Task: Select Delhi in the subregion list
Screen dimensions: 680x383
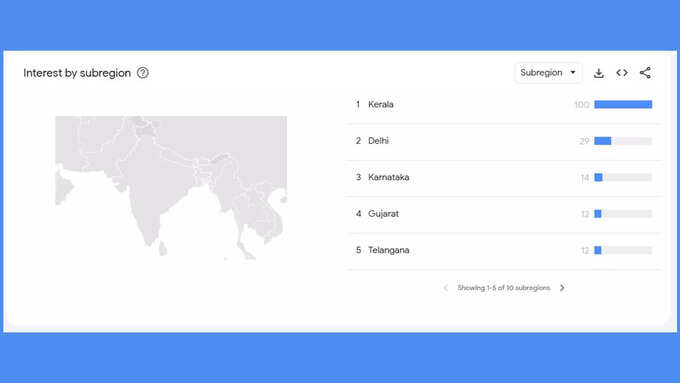Action: click(504, 141)
